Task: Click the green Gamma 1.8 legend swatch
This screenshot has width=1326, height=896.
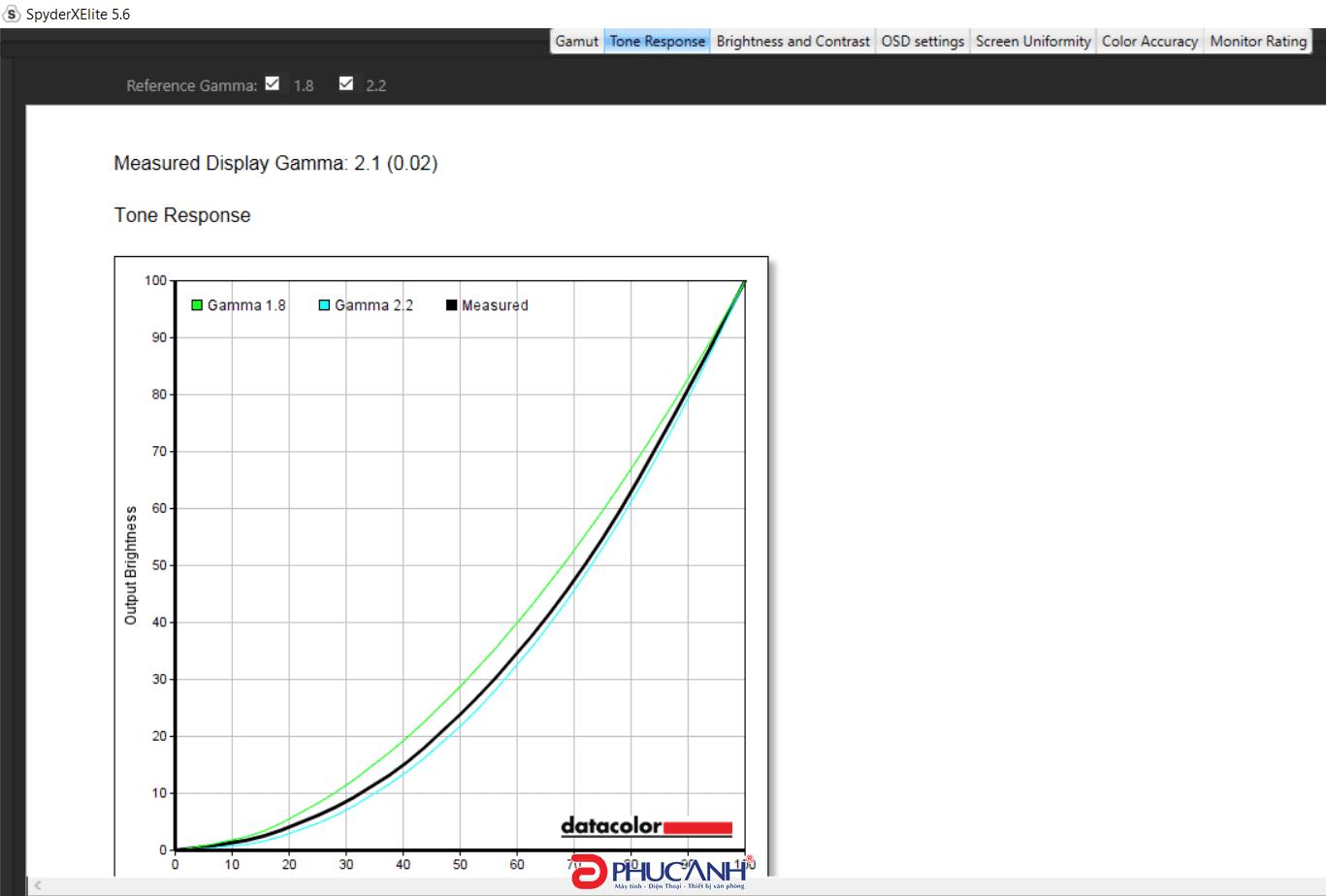Action: (x=197, y=305)
